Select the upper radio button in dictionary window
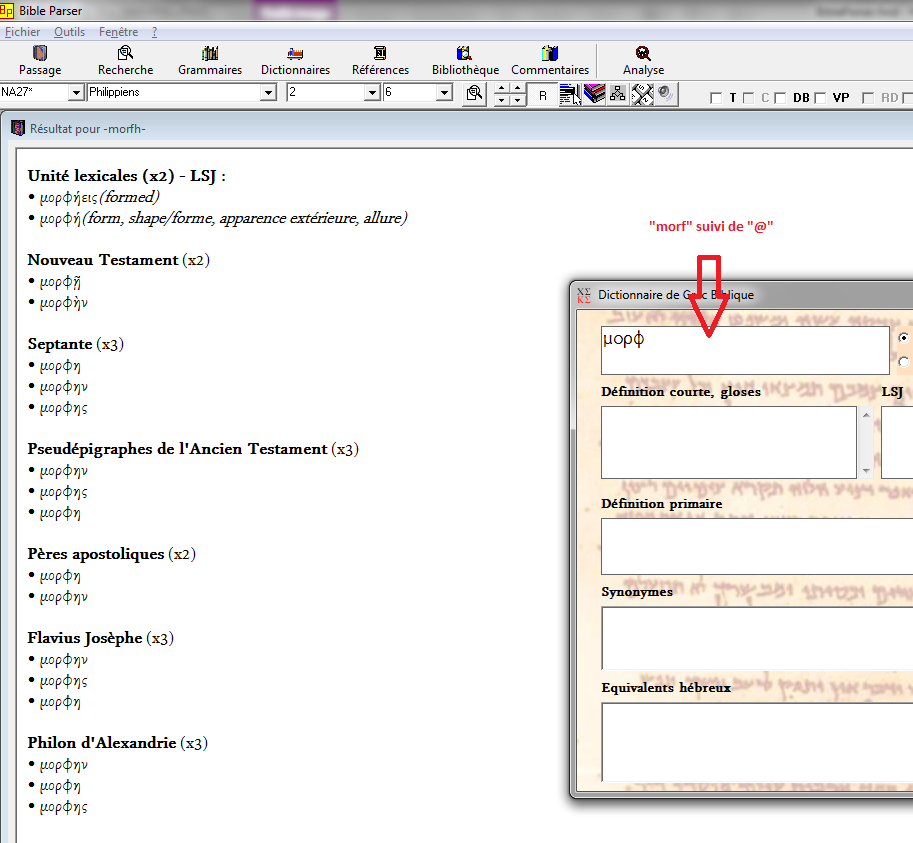The width and height of the screenshot is (913, 843). click(x=904, y=338)
